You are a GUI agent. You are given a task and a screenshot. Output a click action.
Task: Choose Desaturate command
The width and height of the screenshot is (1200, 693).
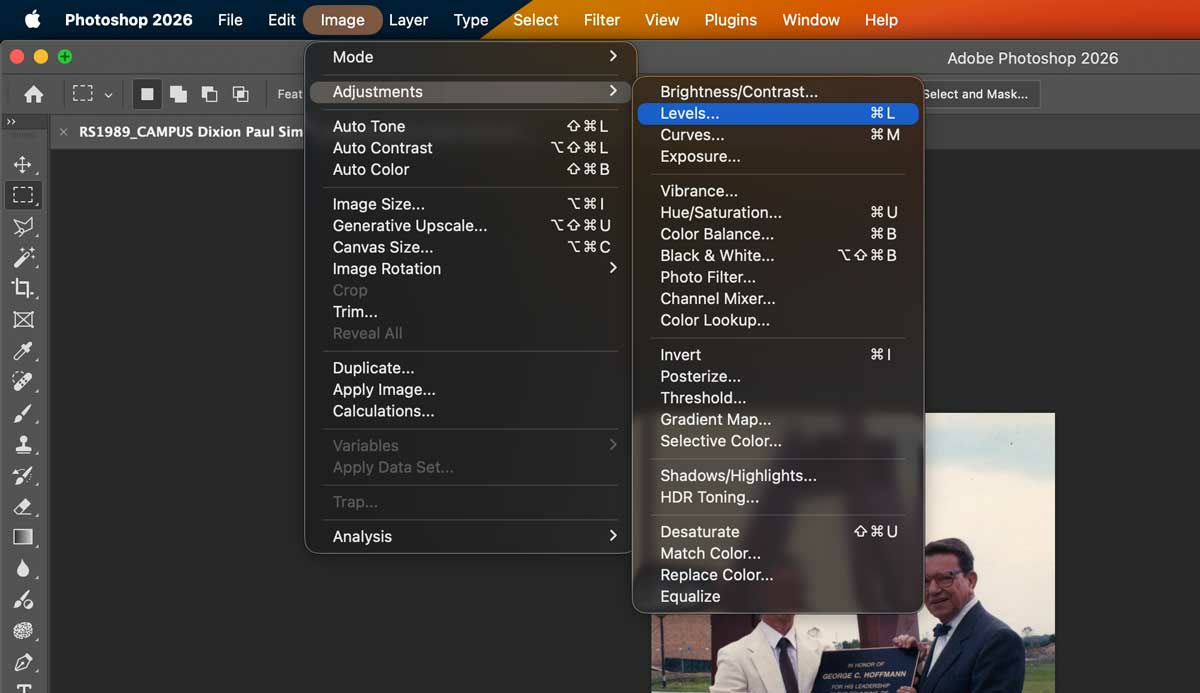click(777, 531)
